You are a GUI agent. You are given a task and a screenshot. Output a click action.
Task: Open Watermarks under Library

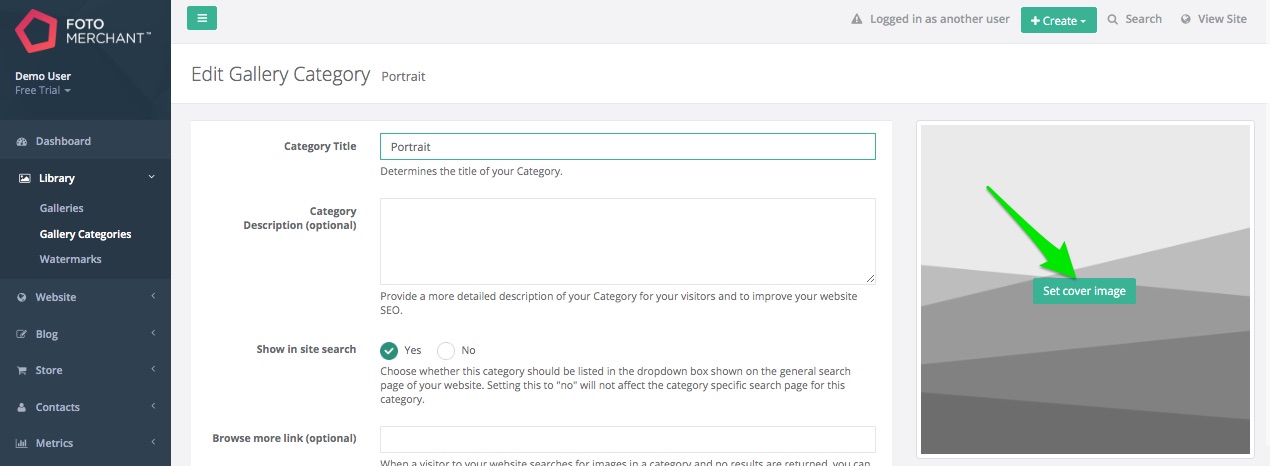click(x=70, y=260)
